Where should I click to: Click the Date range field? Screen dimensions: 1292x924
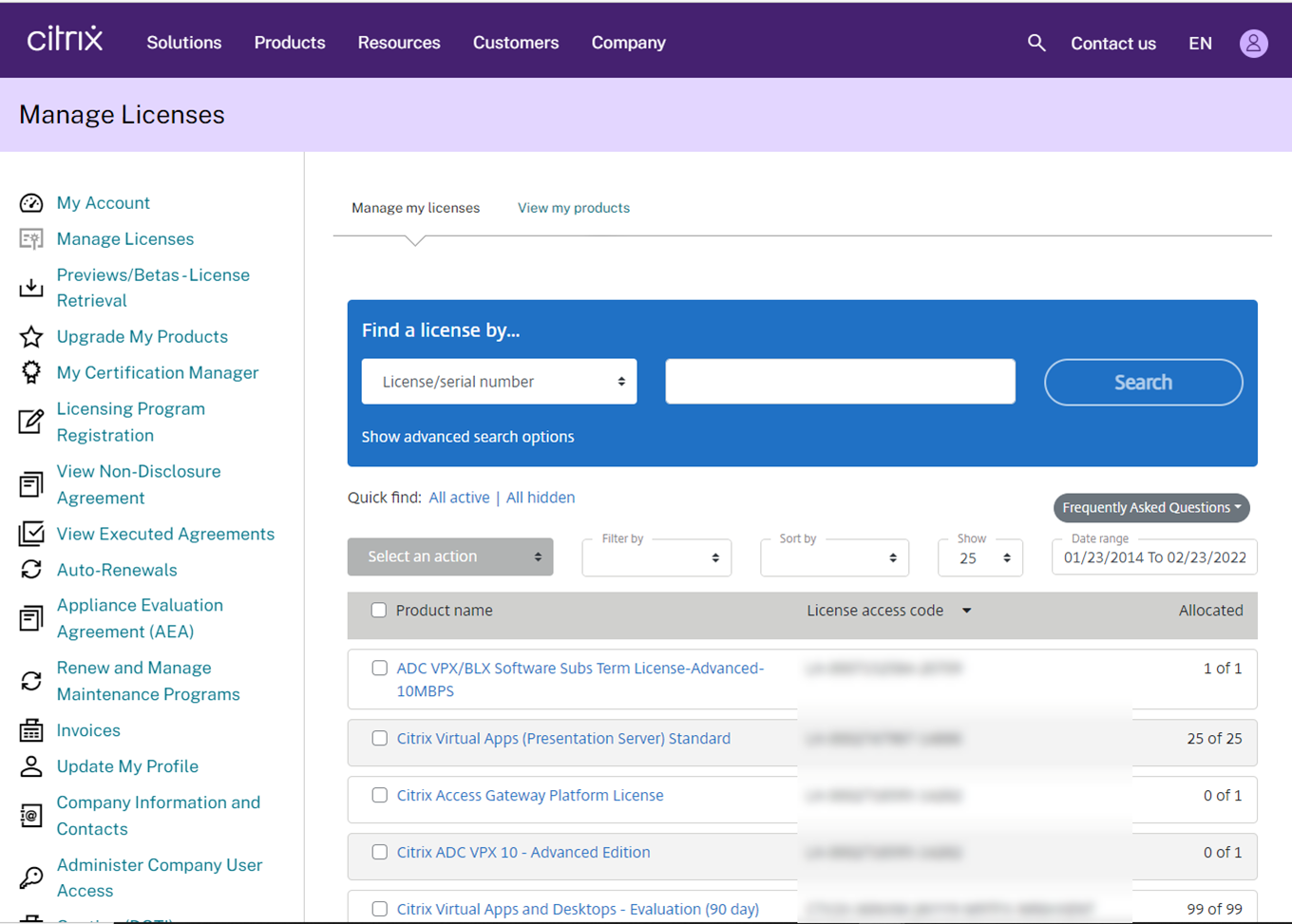click(x=1154, y=557)
